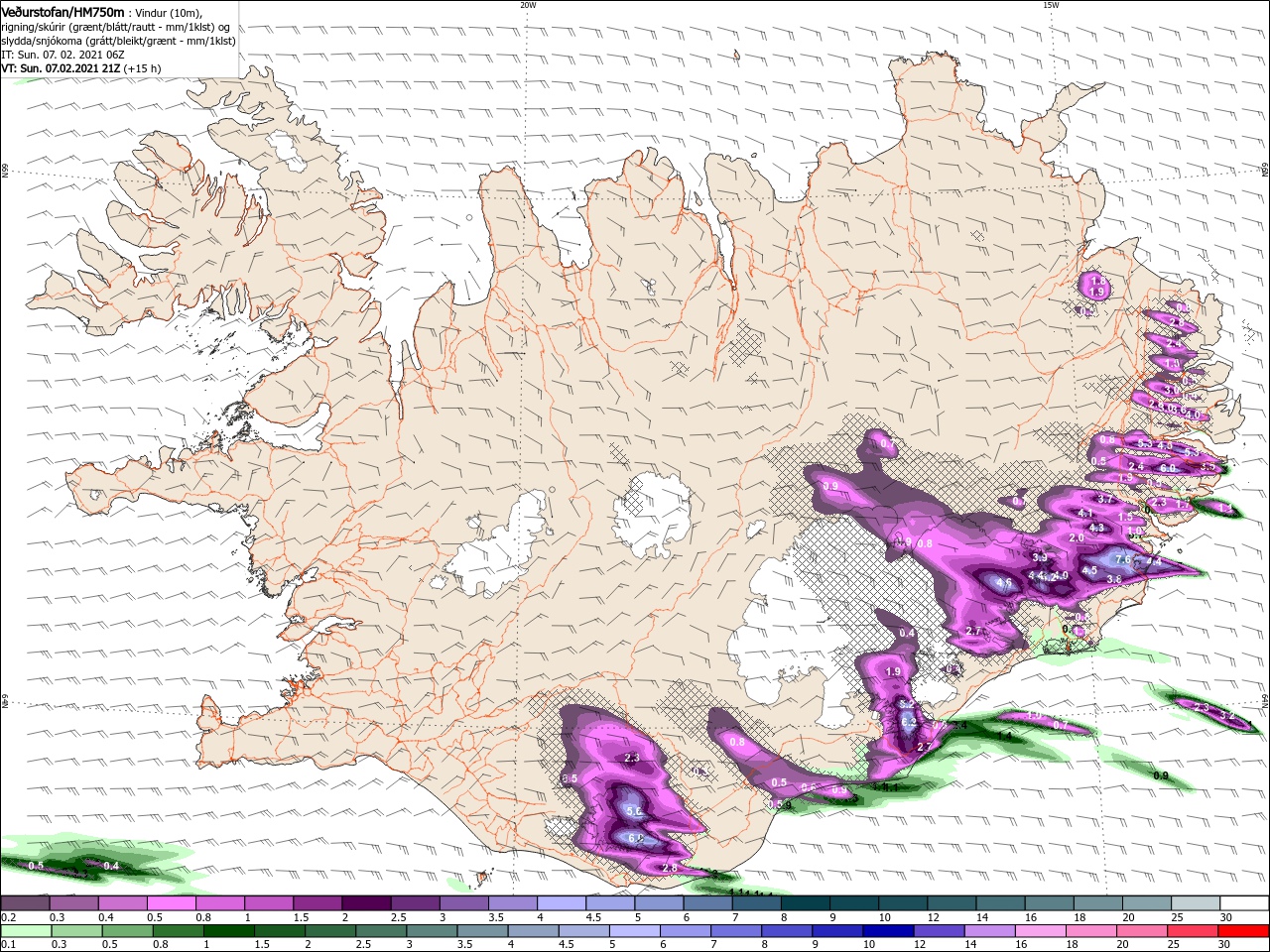The image size is (1270, 952).
Task: Click the 7.6 snowfall value on map
Action: pyautogui.click(x=1123, y=559)
